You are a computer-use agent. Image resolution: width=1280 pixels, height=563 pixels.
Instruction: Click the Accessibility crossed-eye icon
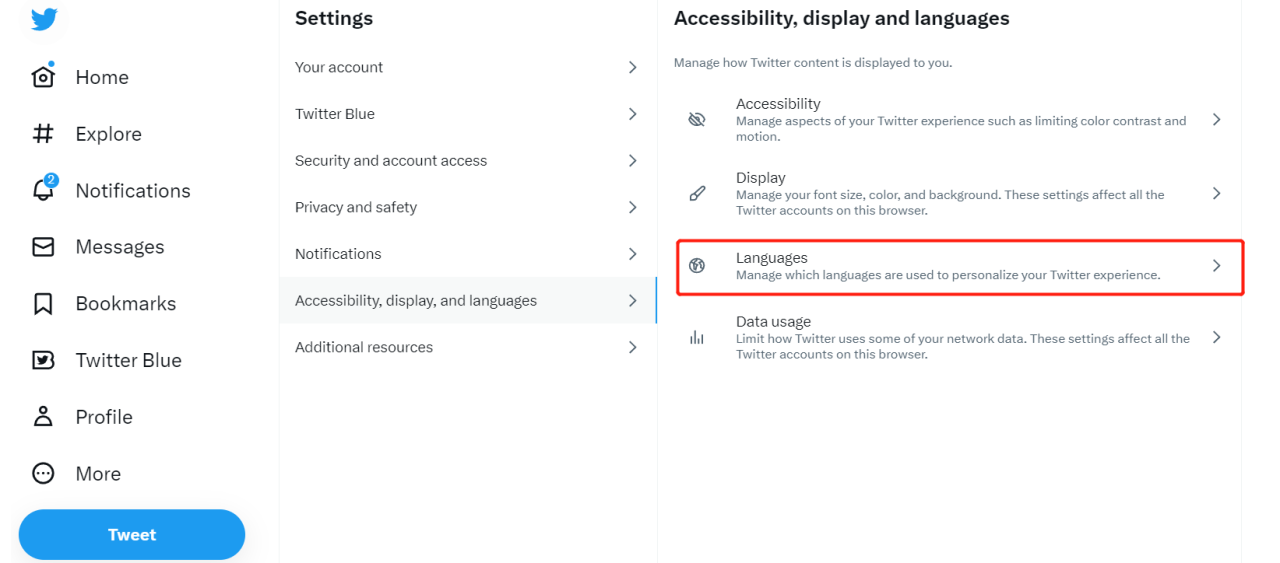point(697,120)
